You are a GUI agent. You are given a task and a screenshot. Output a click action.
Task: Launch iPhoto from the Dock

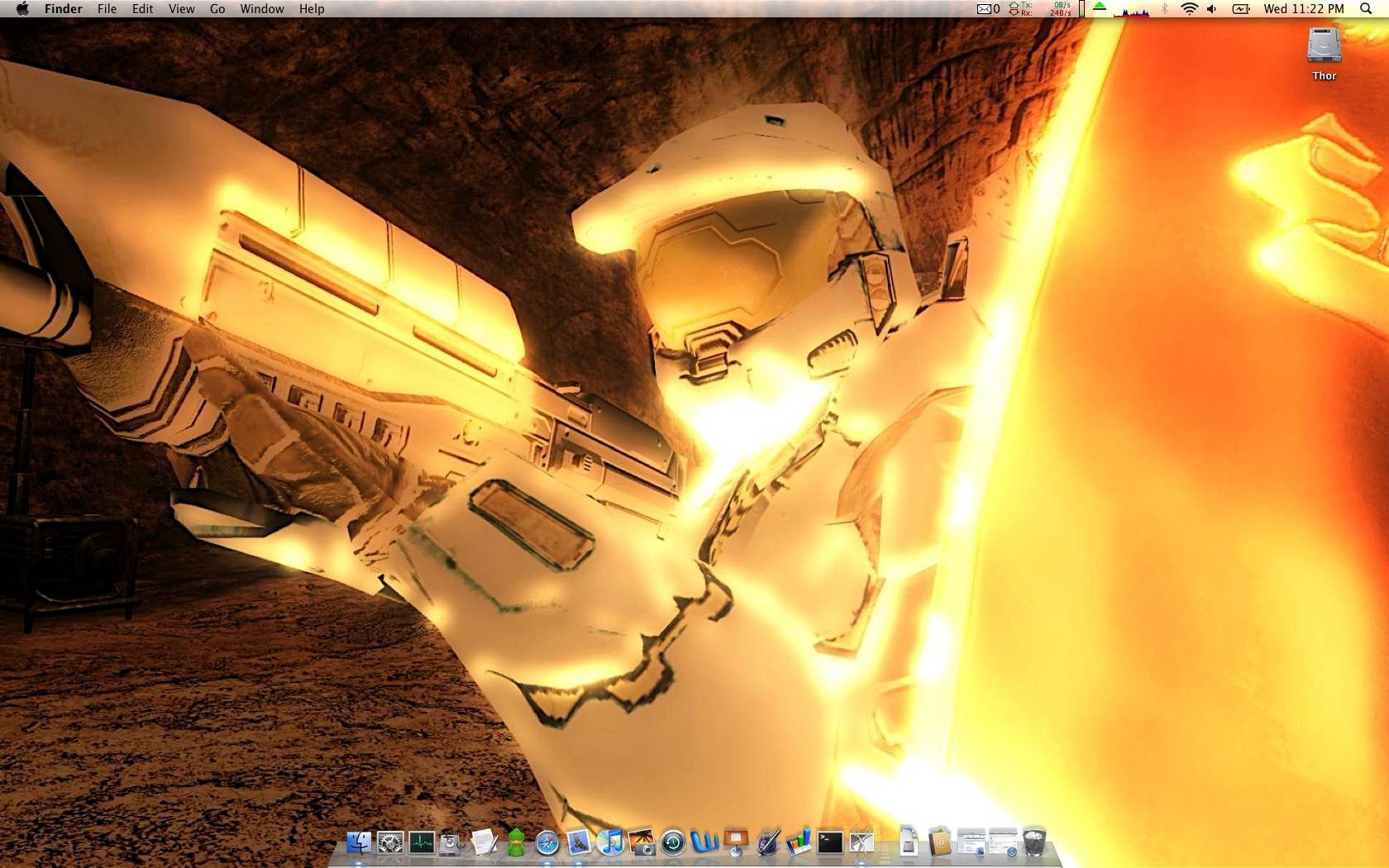coord(642,842)
